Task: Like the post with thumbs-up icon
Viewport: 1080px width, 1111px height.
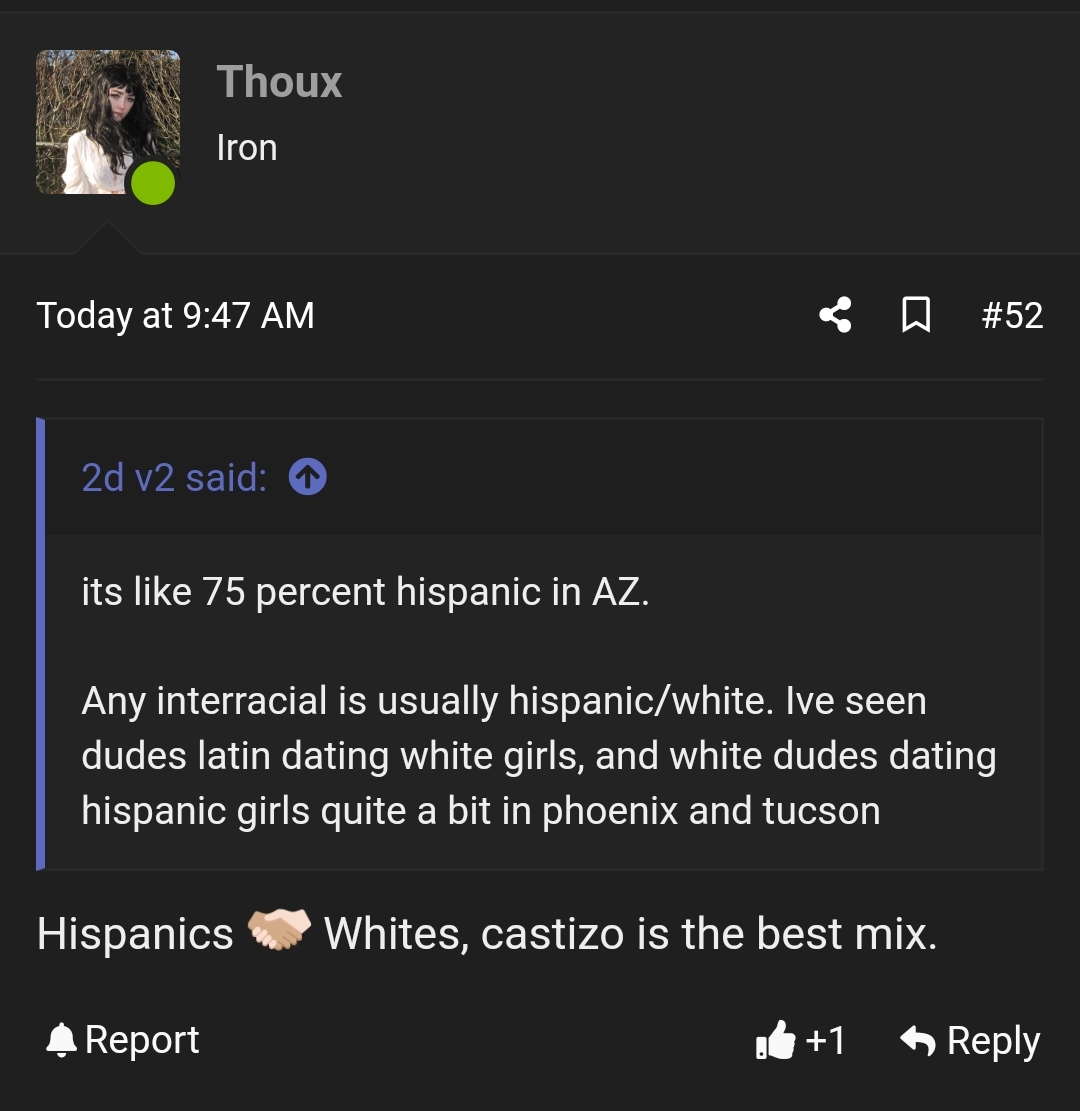Action: [x=776, y=1041]
